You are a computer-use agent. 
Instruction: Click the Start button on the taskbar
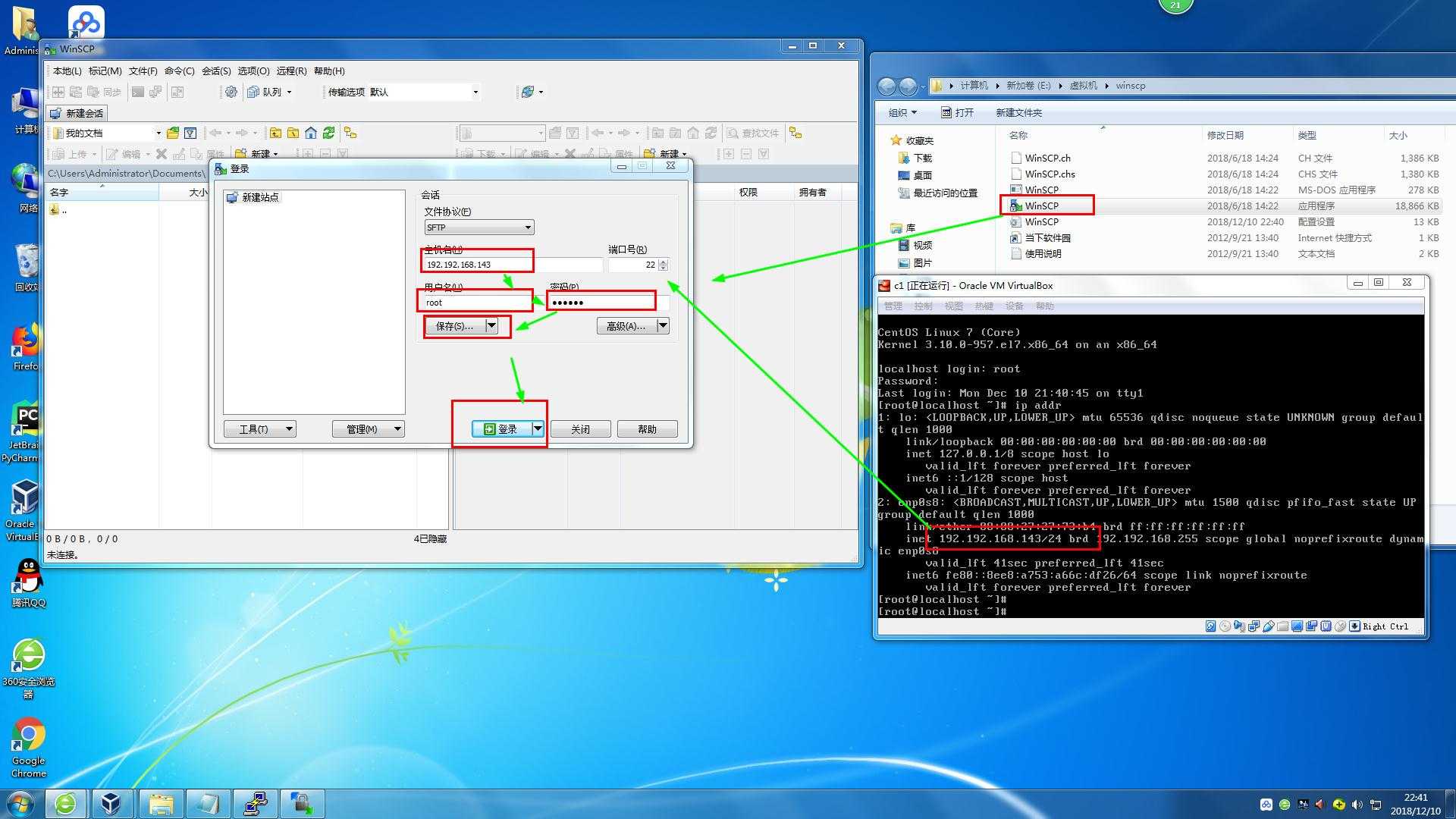(20, 804)
